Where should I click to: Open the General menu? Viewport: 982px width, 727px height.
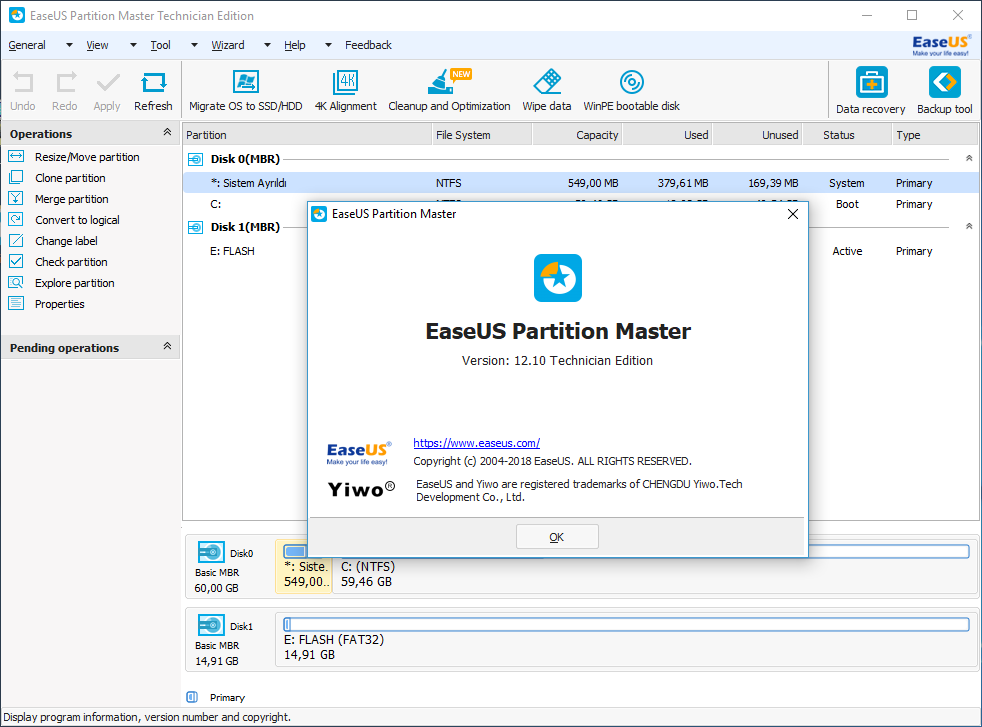point(27,45)
